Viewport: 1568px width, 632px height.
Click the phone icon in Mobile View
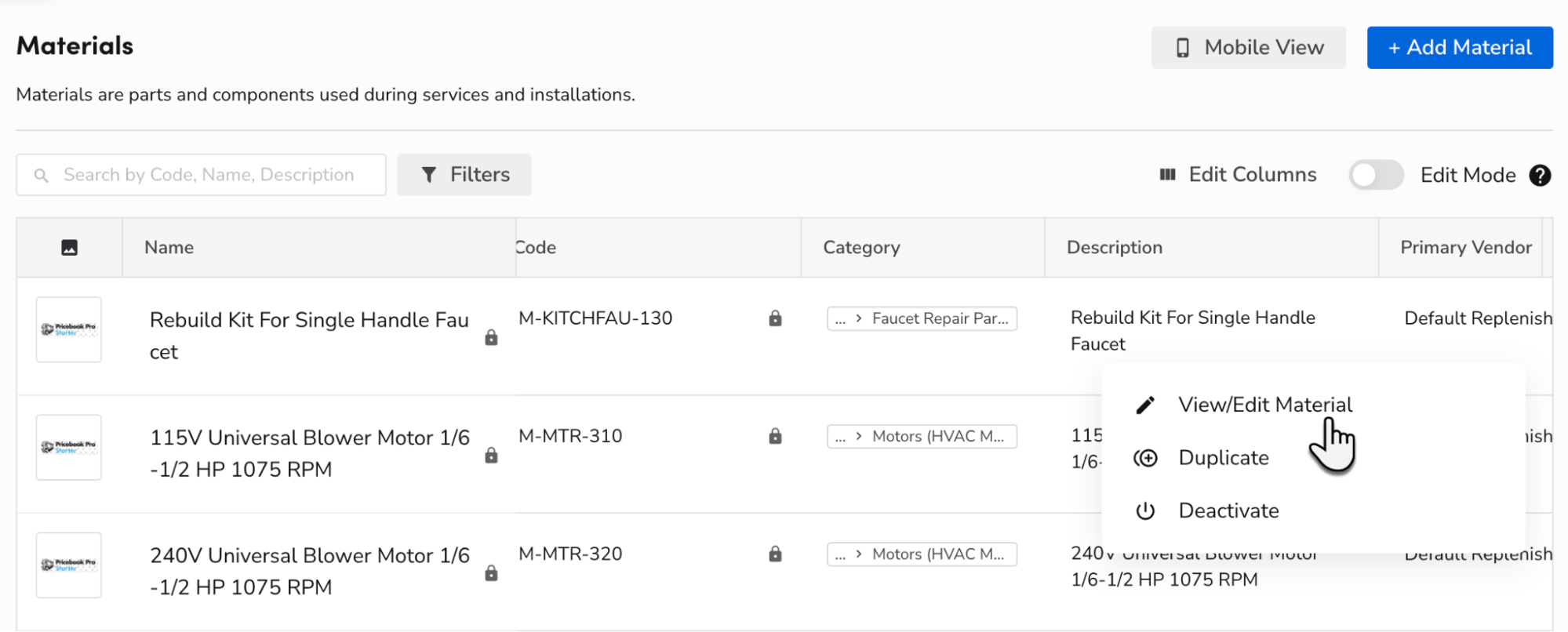point(1182,47)
